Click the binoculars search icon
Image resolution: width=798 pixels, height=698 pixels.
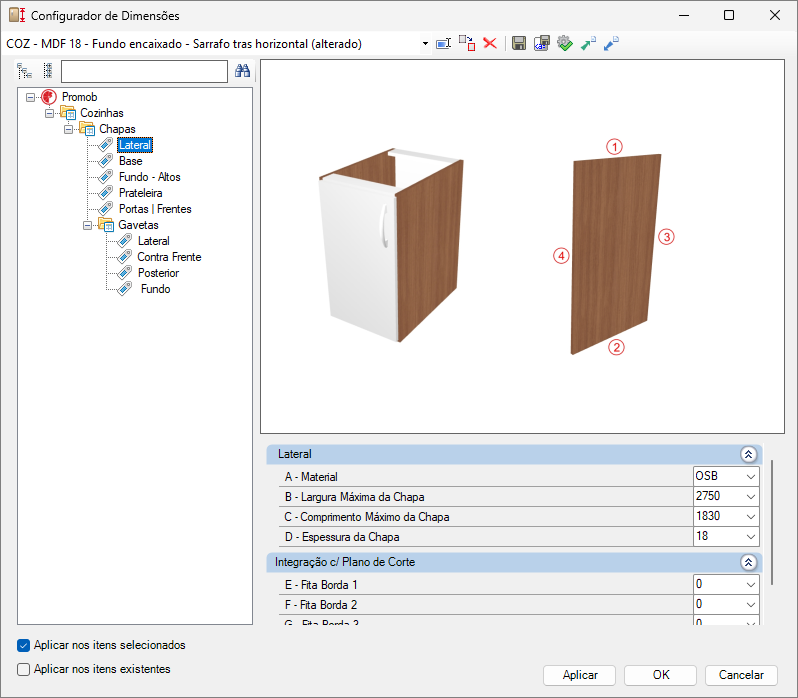[x=242, y=71]
